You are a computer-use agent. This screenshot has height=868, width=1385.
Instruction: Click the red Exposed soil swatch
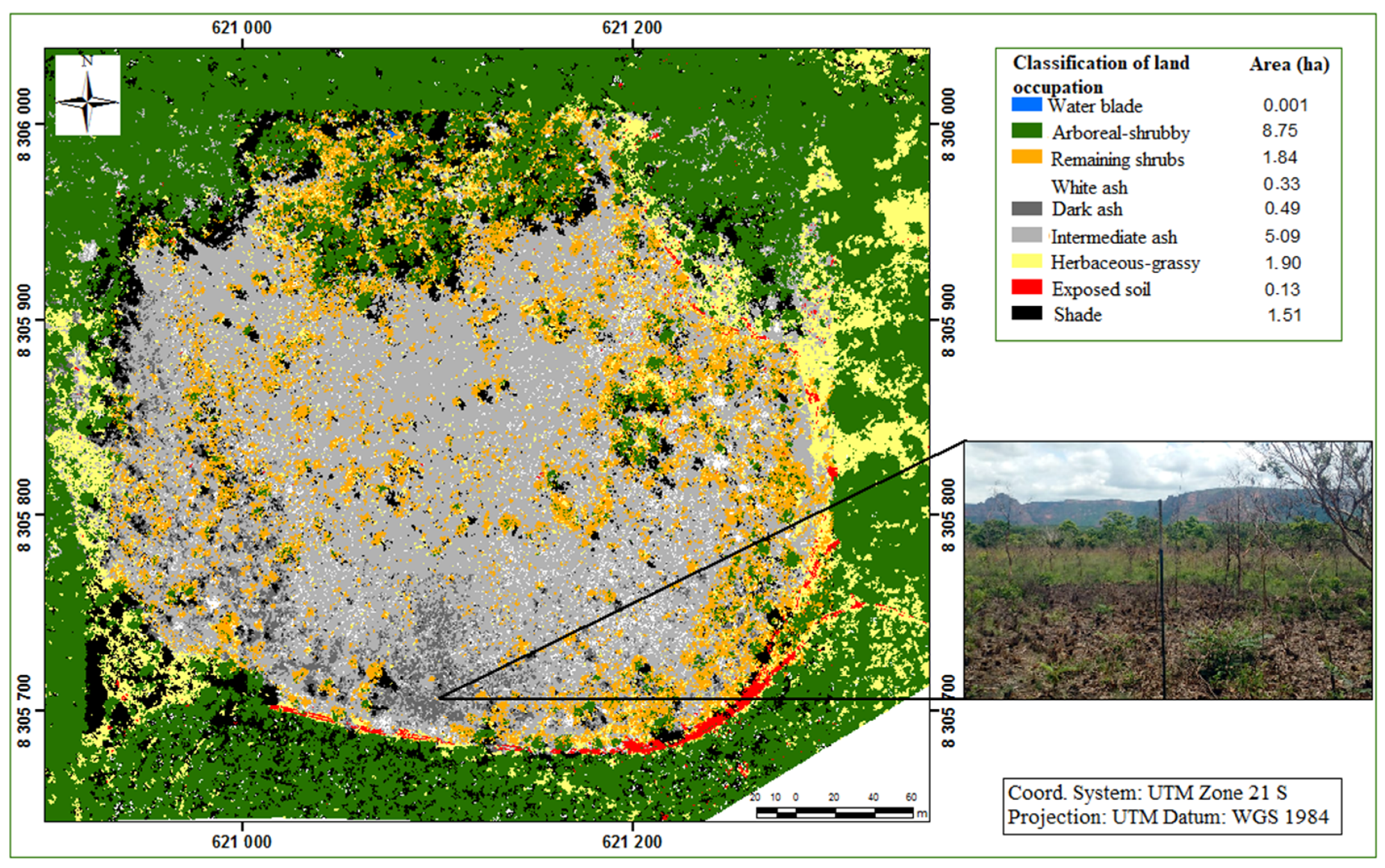coord(1027,287)
